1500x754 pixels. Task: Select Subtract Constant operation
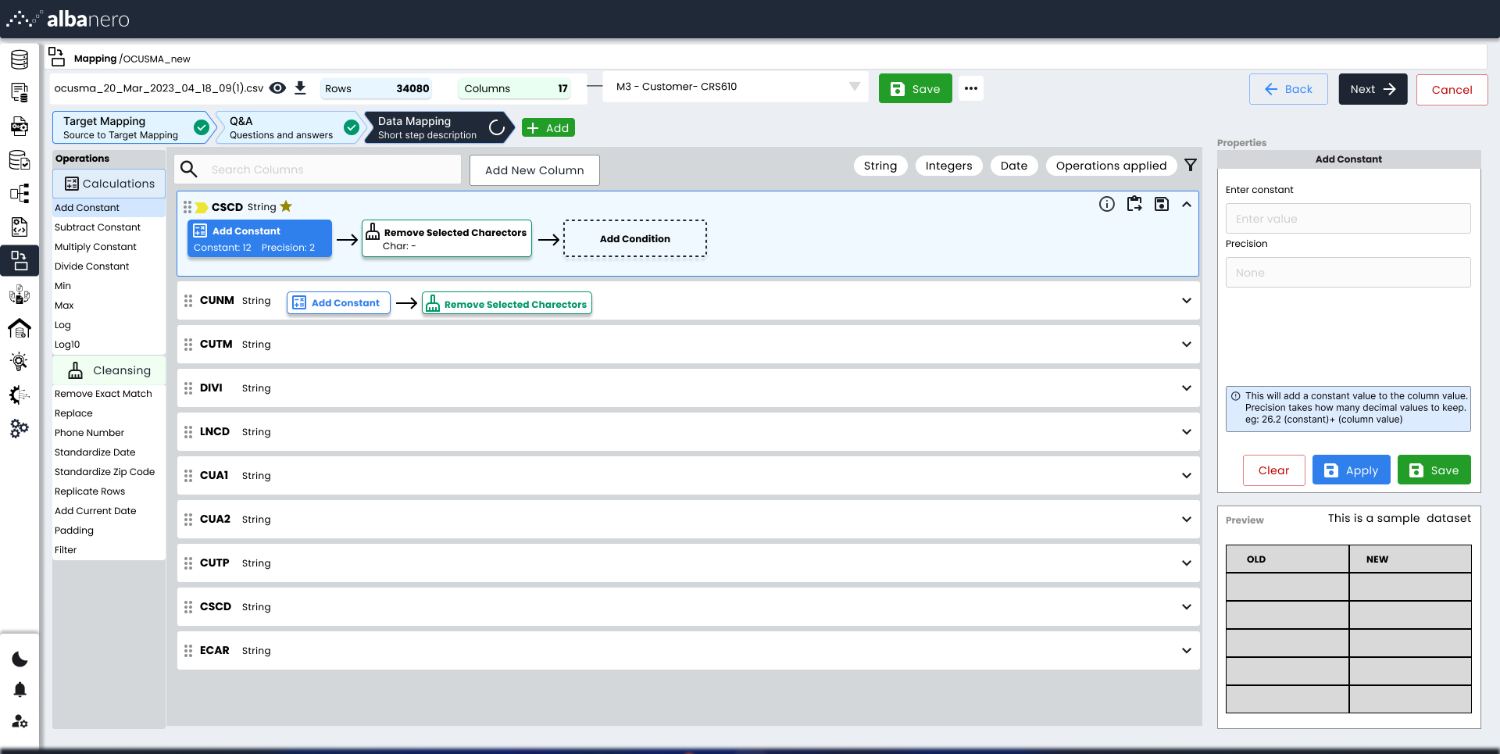(98, 227)
